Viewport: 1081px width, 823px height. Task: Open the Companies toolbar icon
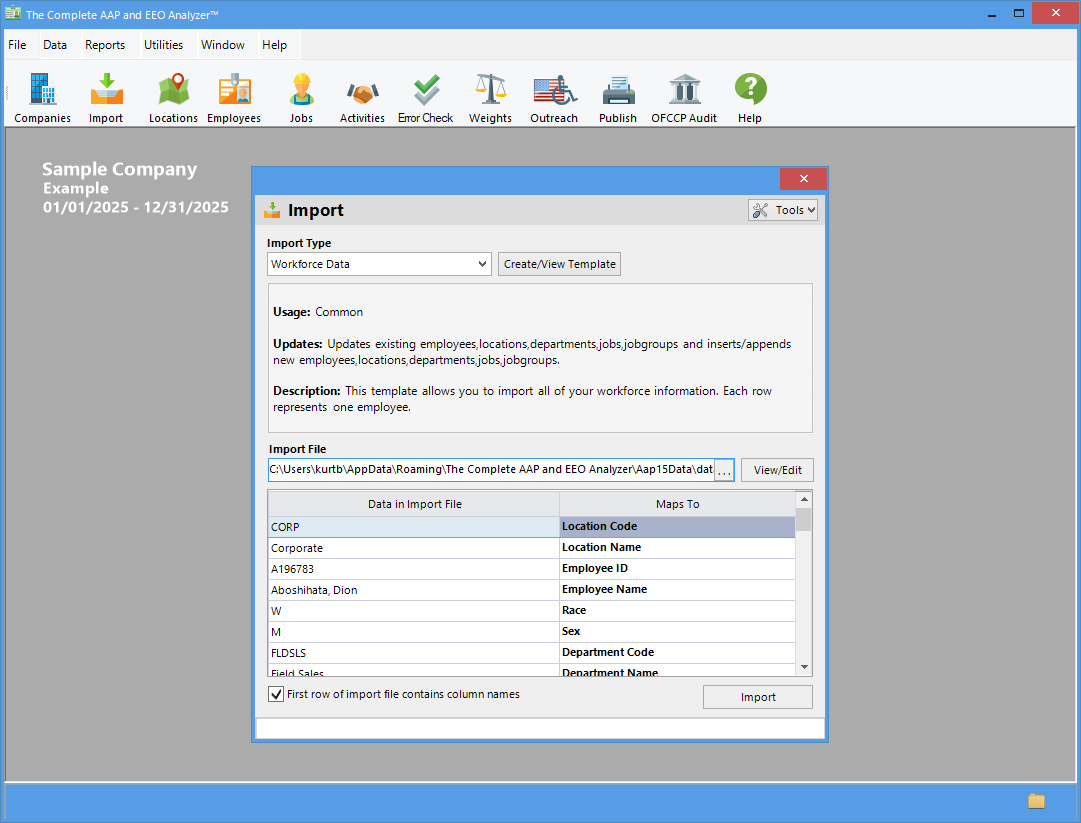[42, 98]
